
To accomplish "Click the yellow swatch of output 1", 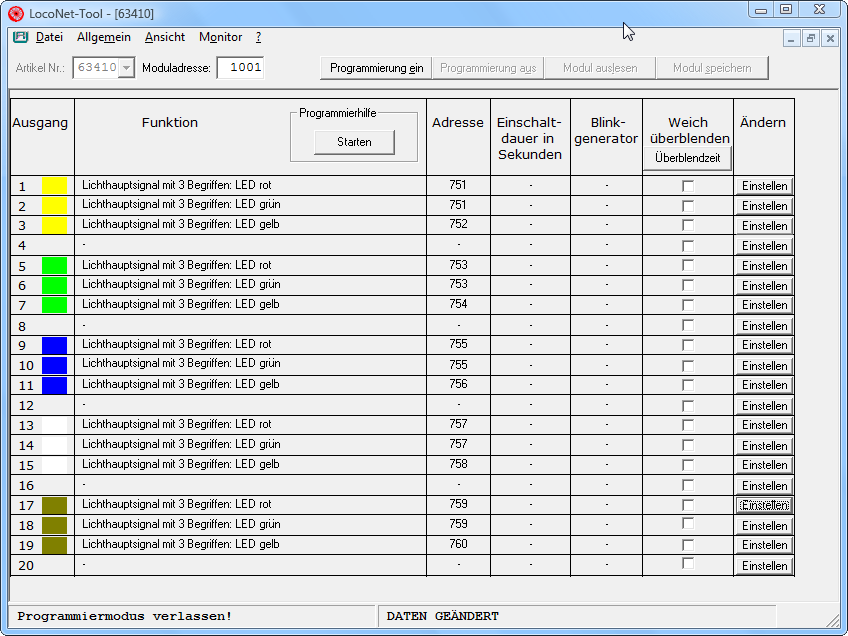I will point(55,186).
